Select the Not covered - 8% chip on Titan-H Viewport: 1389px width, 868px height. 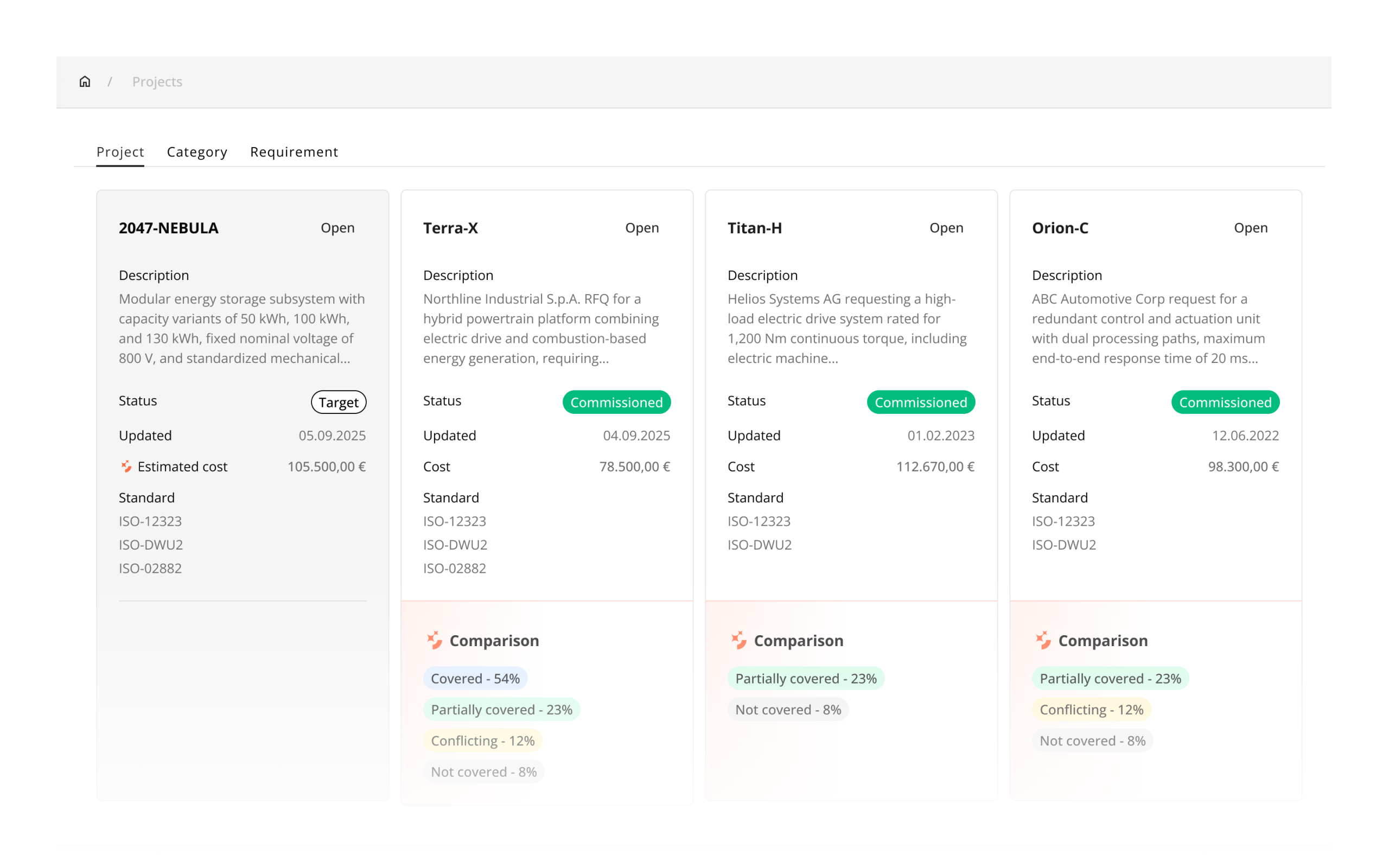tap(787, 709)
